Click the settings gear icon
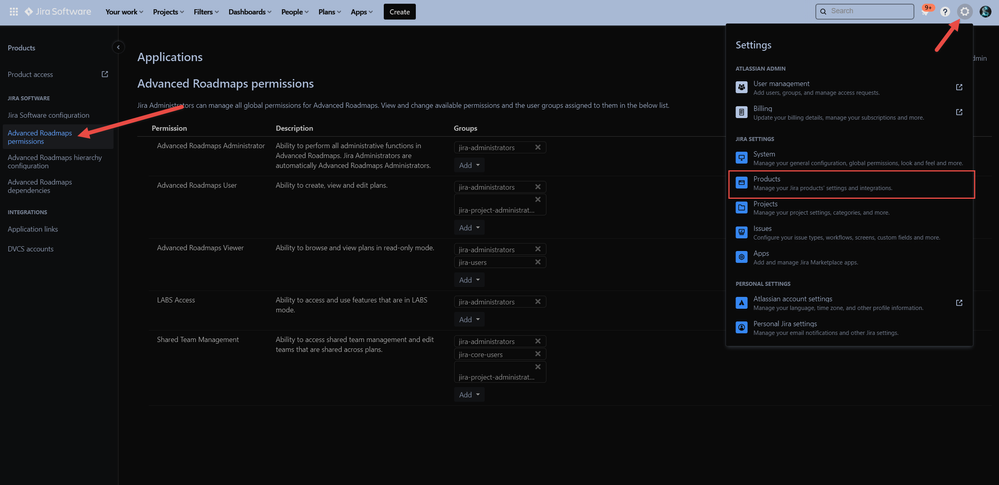The width and height of the screenshot is (999, 485). (965, 11)
